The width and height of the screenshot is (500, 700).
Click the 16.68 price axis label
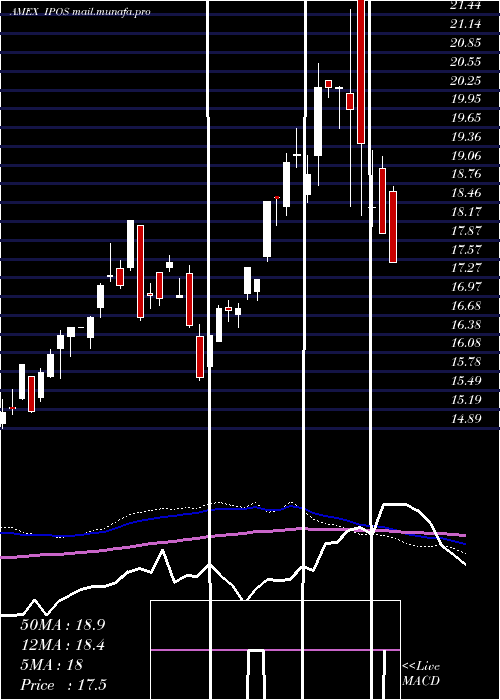point(466,305)
